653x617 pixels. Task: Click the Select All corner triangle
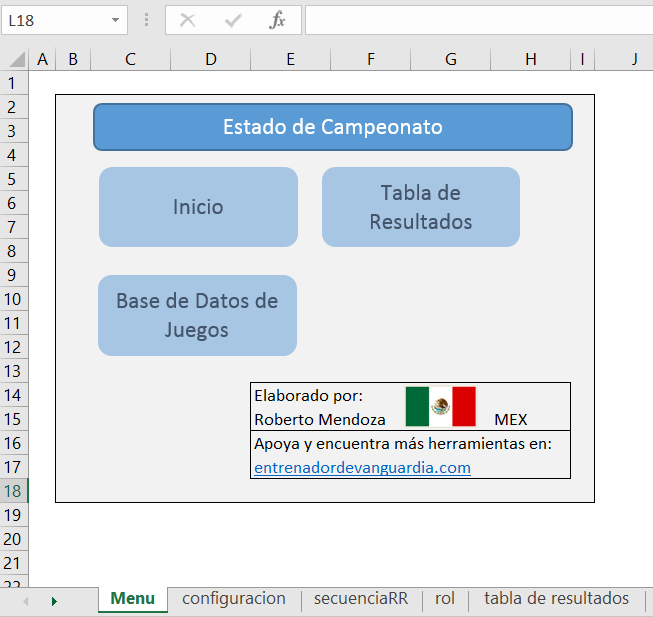coord(16,60)
